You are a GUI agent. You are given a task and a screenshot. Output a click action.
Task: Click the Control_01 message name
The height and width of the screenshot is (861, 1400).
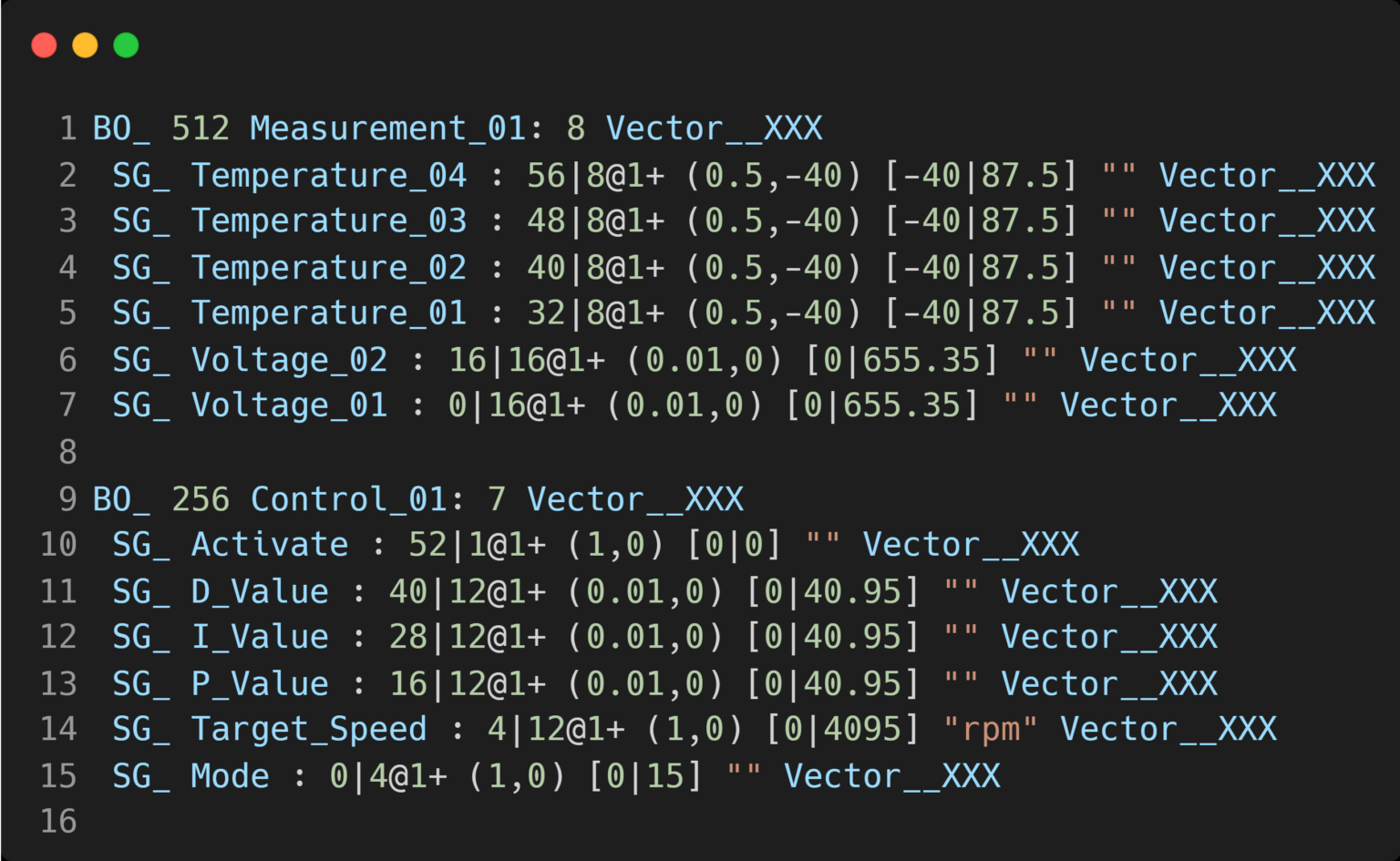click(348, 499)
